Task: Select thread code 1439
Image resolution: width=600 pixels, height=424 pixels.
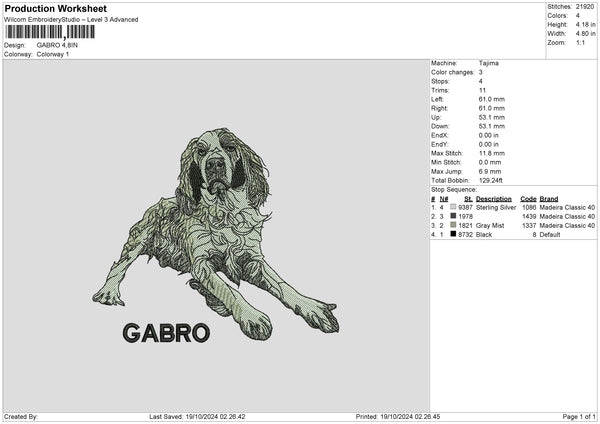Action: click(529, 217)
